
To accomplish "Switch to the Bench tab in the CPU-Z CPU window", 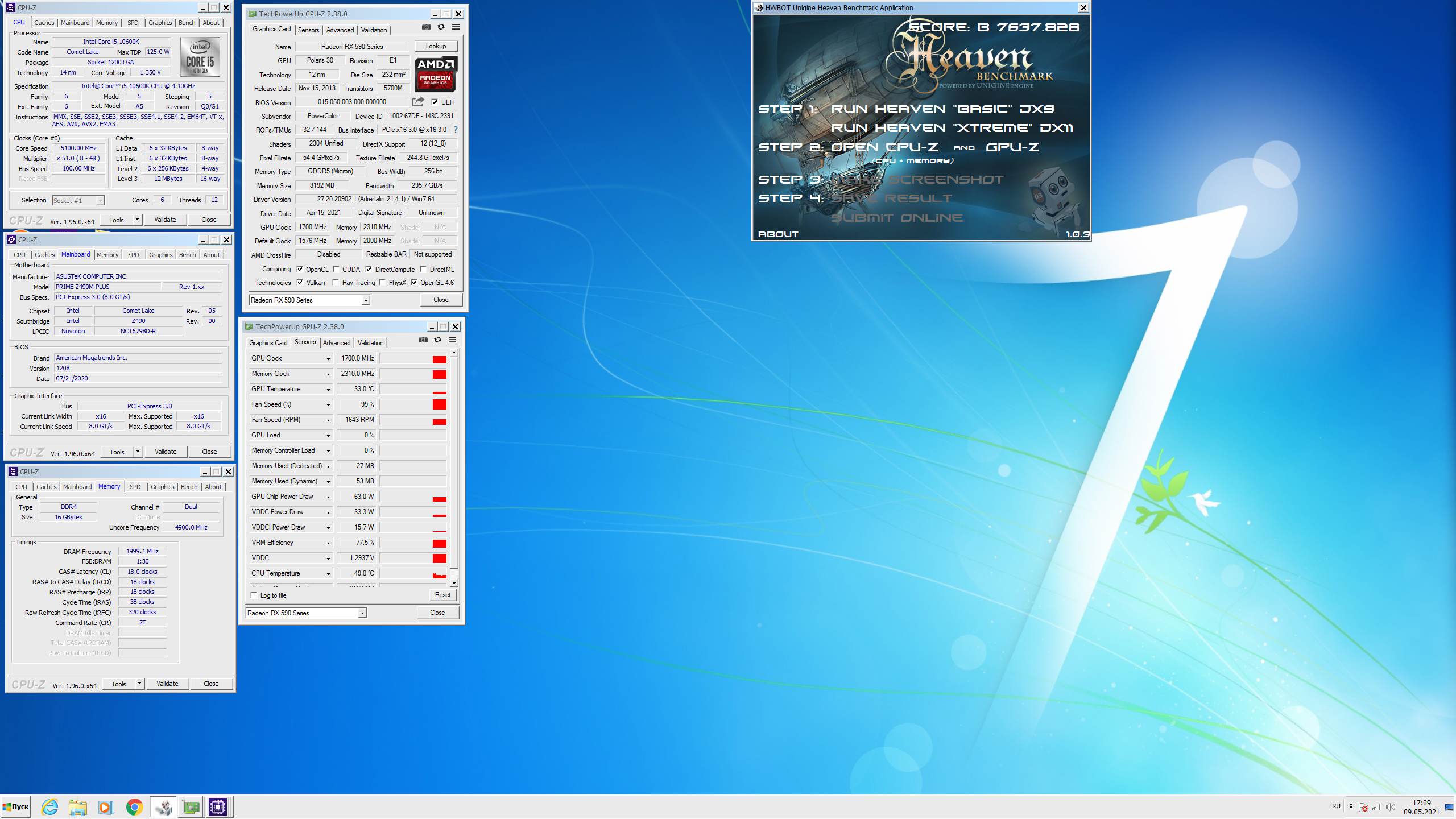I will click(x=187, y=23).
